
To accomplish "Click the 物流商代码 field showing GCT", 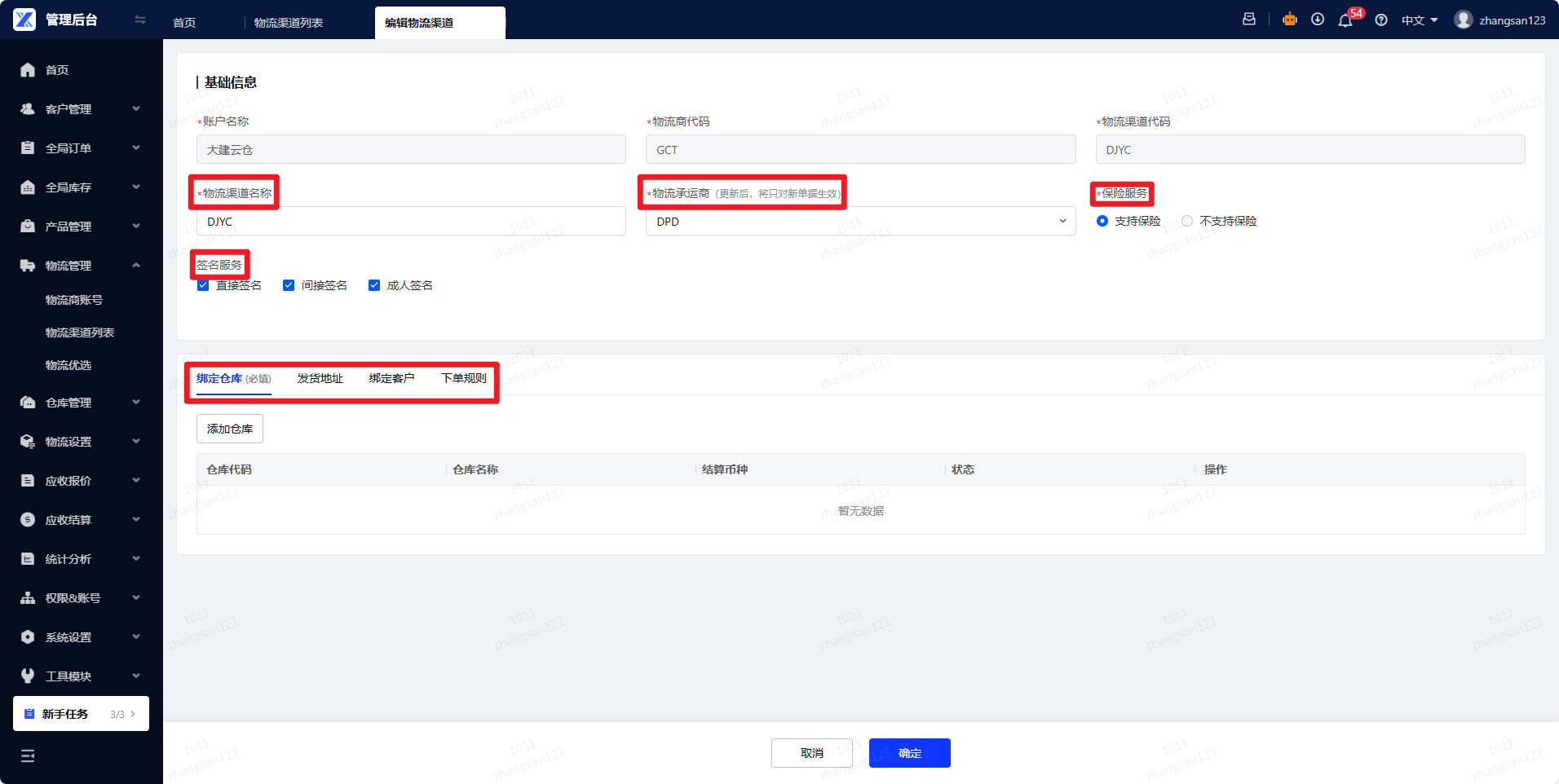I will [x=860, y=150].
